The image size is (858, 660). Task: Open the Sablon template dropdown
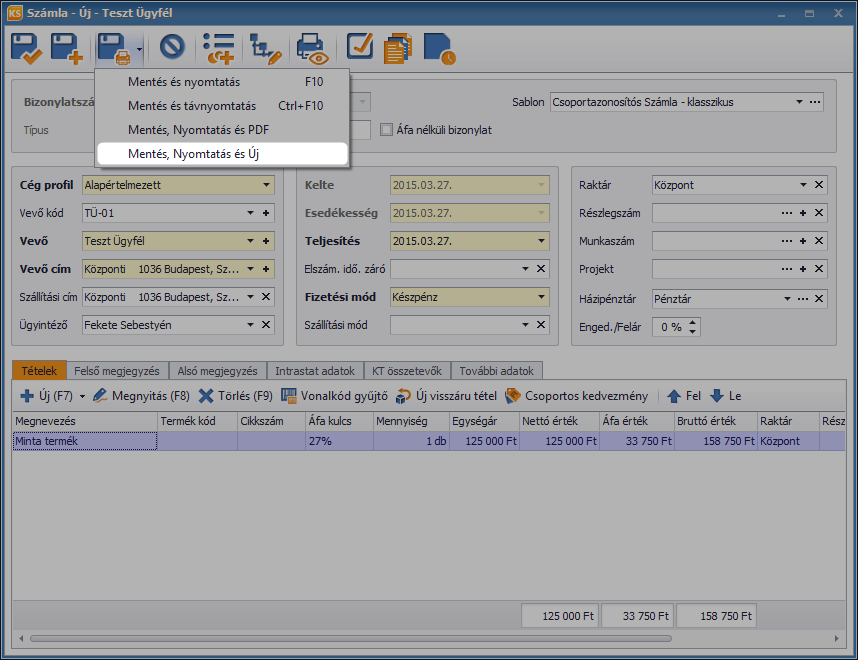799,102
